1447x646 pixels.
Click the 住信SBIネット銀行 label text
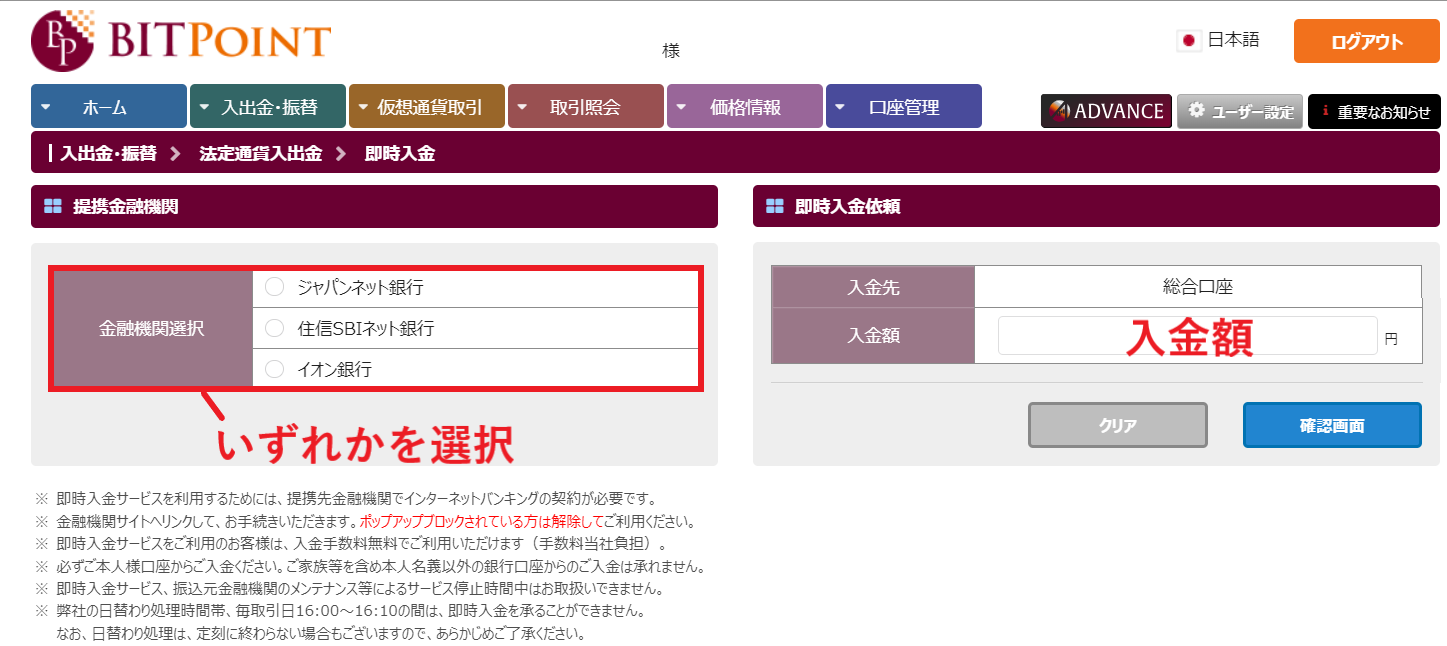pos(366,328)
